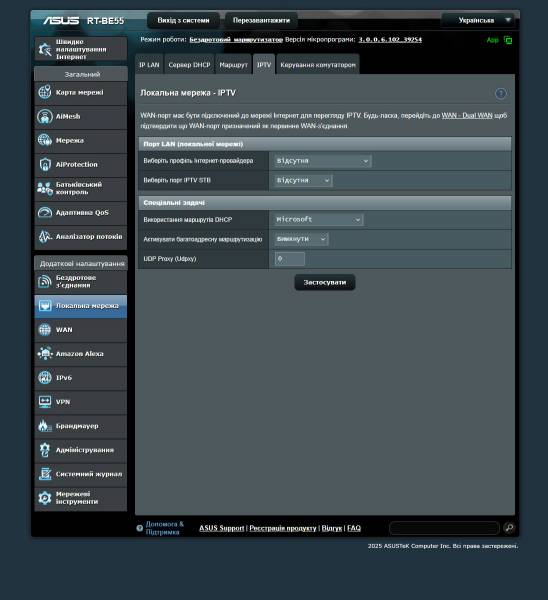Open the Бездротове з'єднання menu entry
Viewport: 548px width, 600px height.
click(81, 282)
